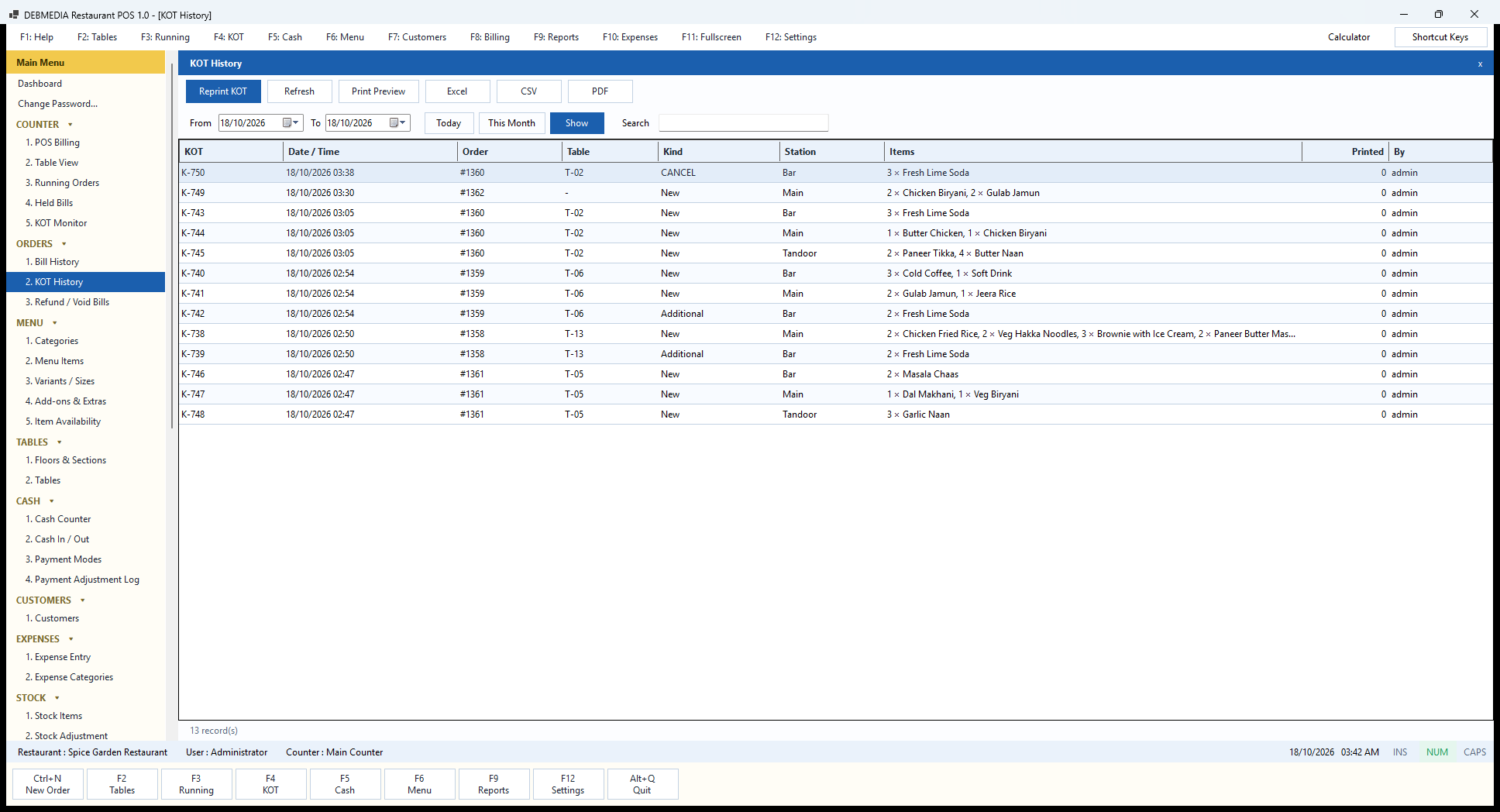Export the list using the Excel button
The image size is (1500, 812).
pyautogui.click(x=457, y=91)
